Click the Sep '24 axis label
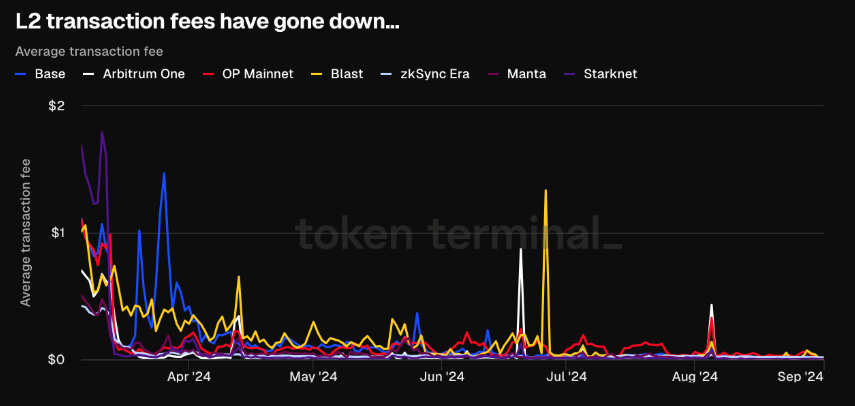The width and height of the screenshot is (855, 406). click(x=799, y=377)
